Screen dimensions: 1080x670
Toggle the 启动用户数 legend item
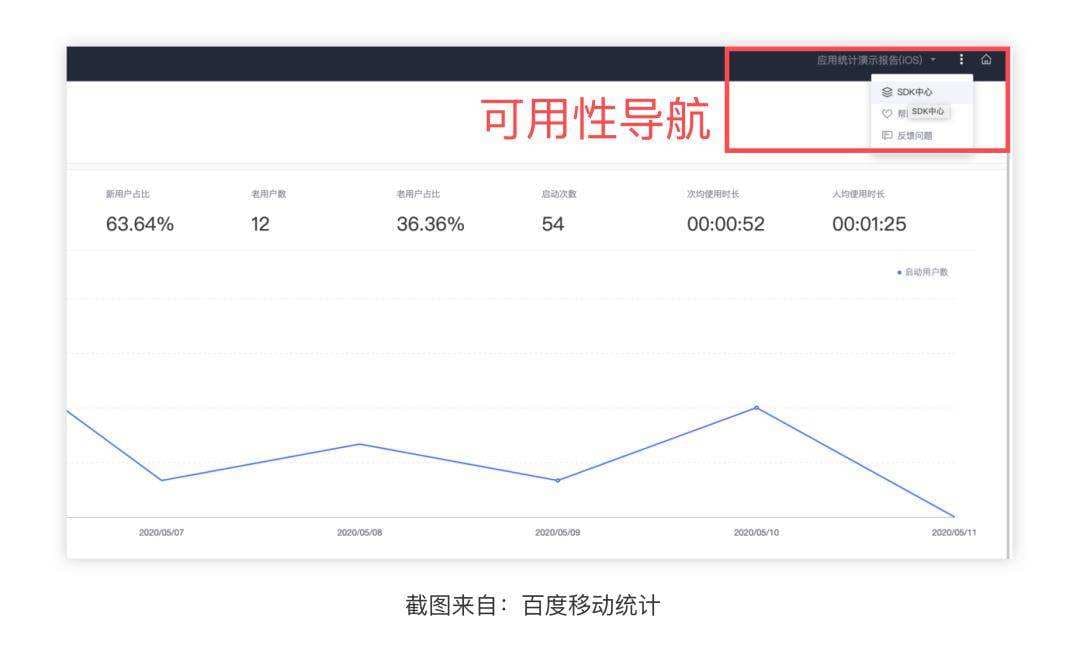(x=925, y=270)
